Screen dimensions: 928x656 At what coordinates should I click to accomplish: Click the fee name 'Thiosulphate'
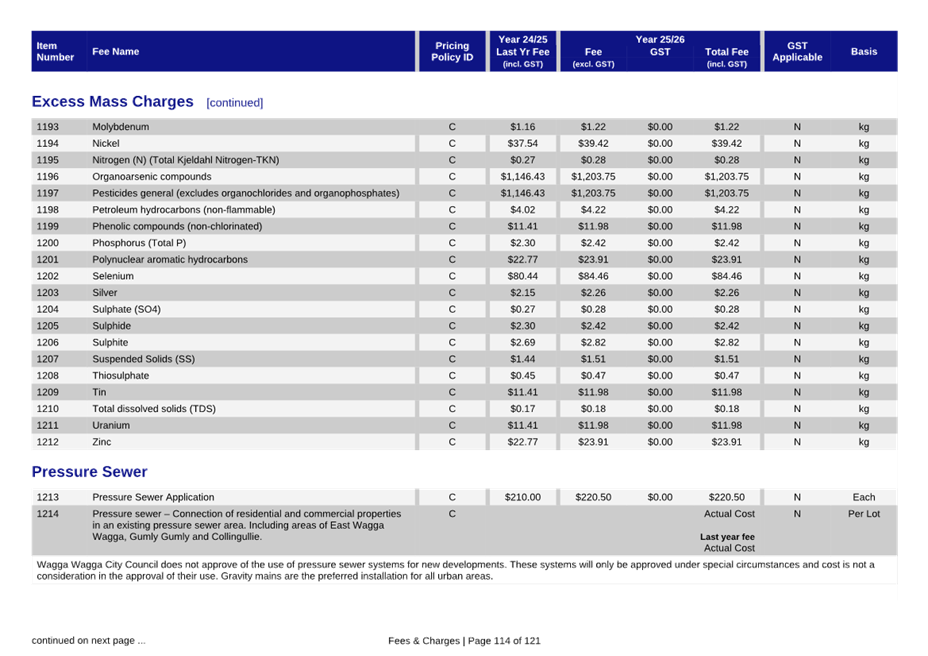pos(121,375)
